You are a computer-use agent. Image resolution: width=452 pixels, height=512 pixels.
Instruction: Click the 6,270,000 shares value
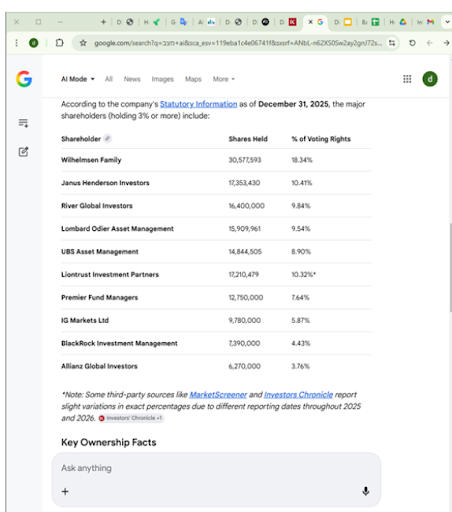244,366
